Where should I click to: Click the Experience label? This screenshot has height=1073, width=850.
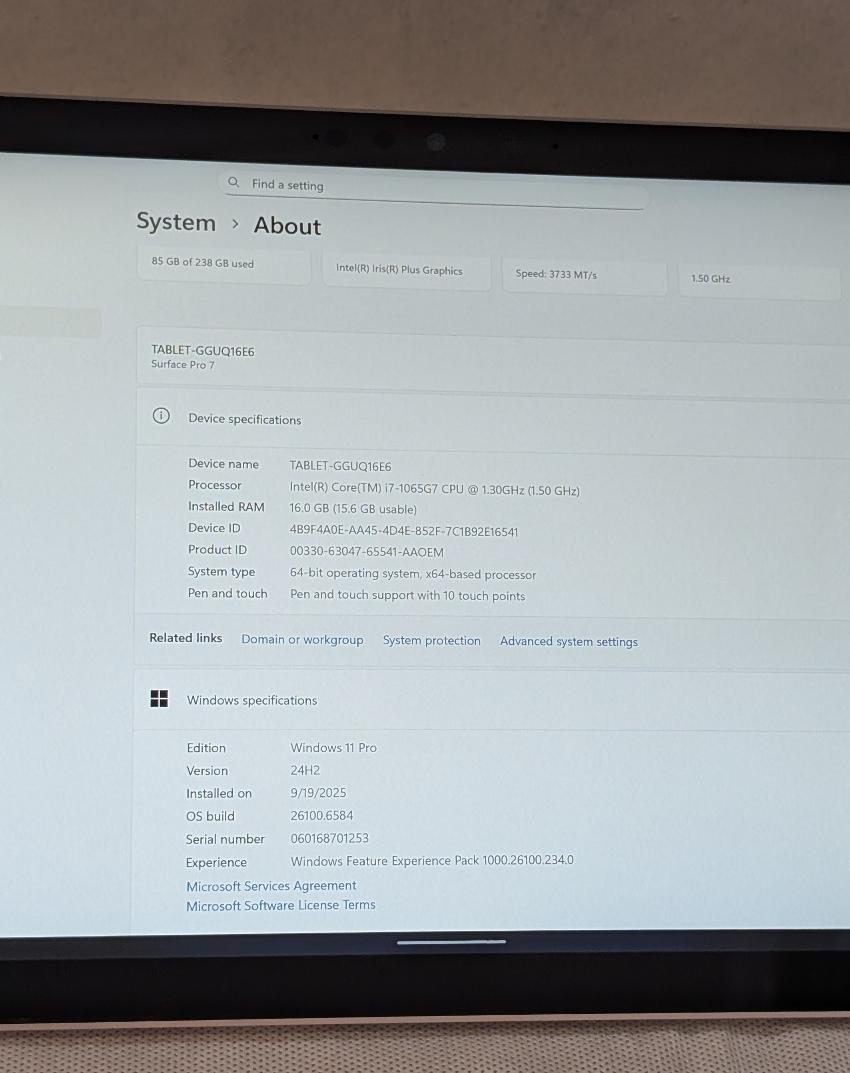pyautogui.click(x=216, y=862)
